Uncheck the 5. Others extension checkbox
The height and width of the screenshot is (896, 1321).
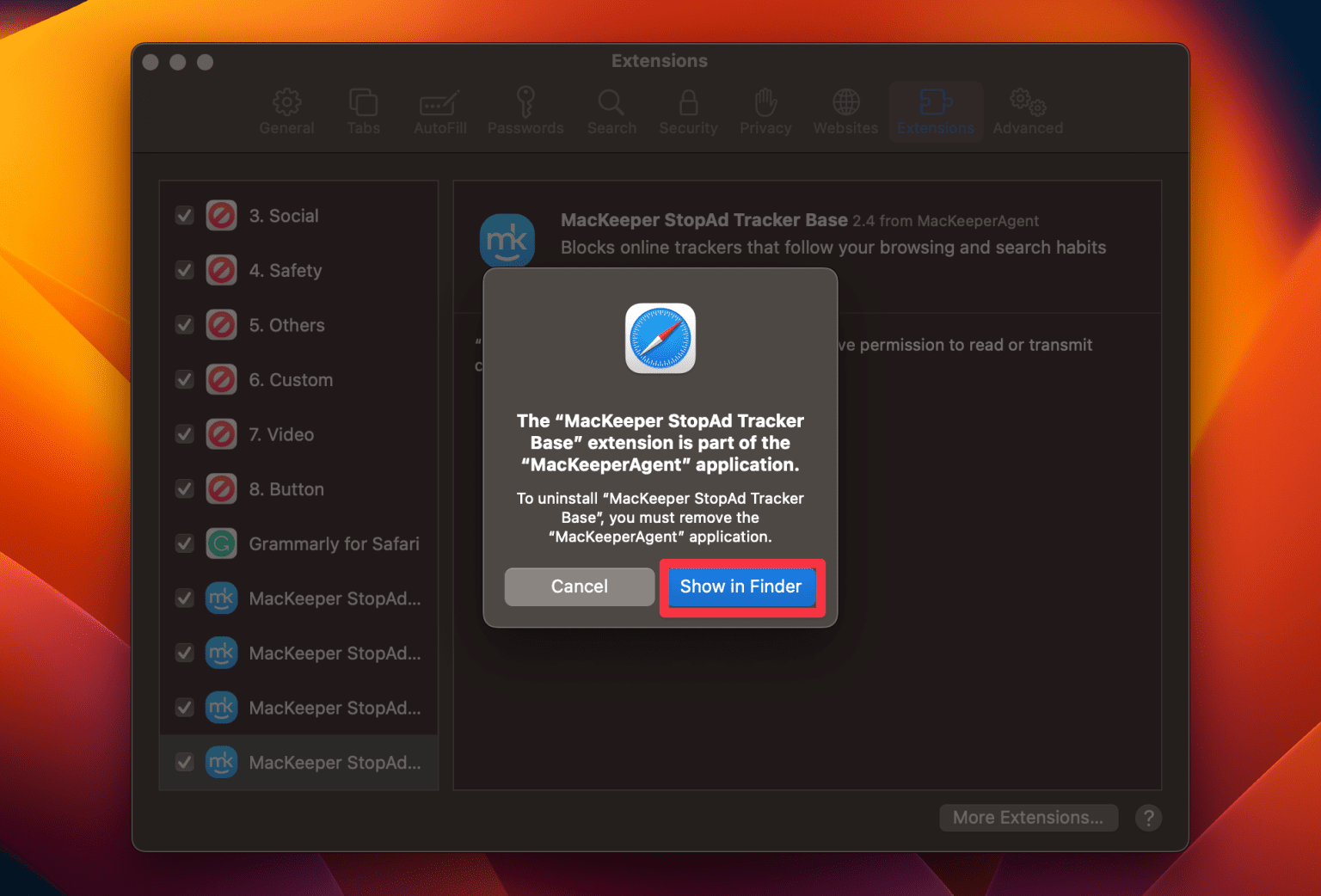[x=185, y=325]
